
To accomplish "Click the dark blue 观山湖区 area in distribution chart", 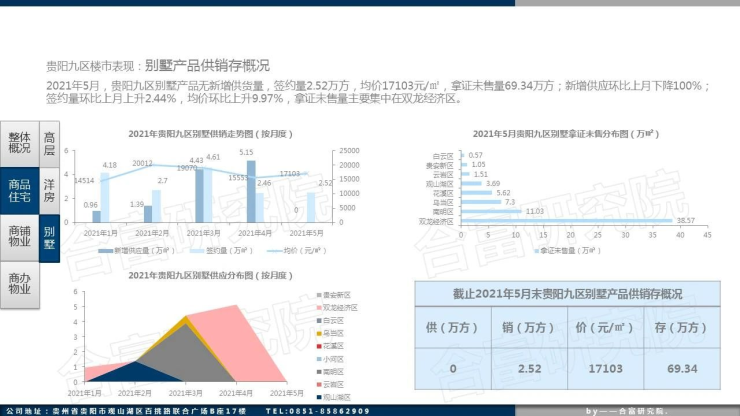I will (x=135, y=374).
